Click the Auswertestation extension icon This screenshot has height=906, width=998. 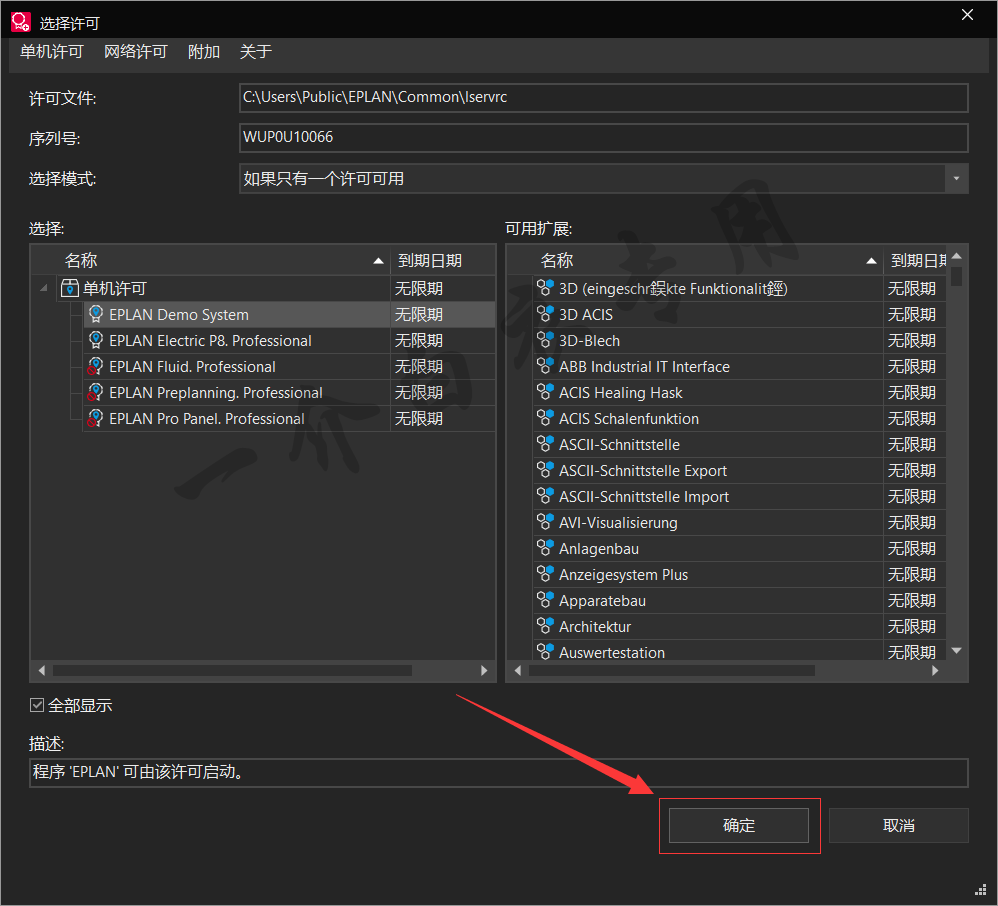pyautogui.click(x=545, y=652)
